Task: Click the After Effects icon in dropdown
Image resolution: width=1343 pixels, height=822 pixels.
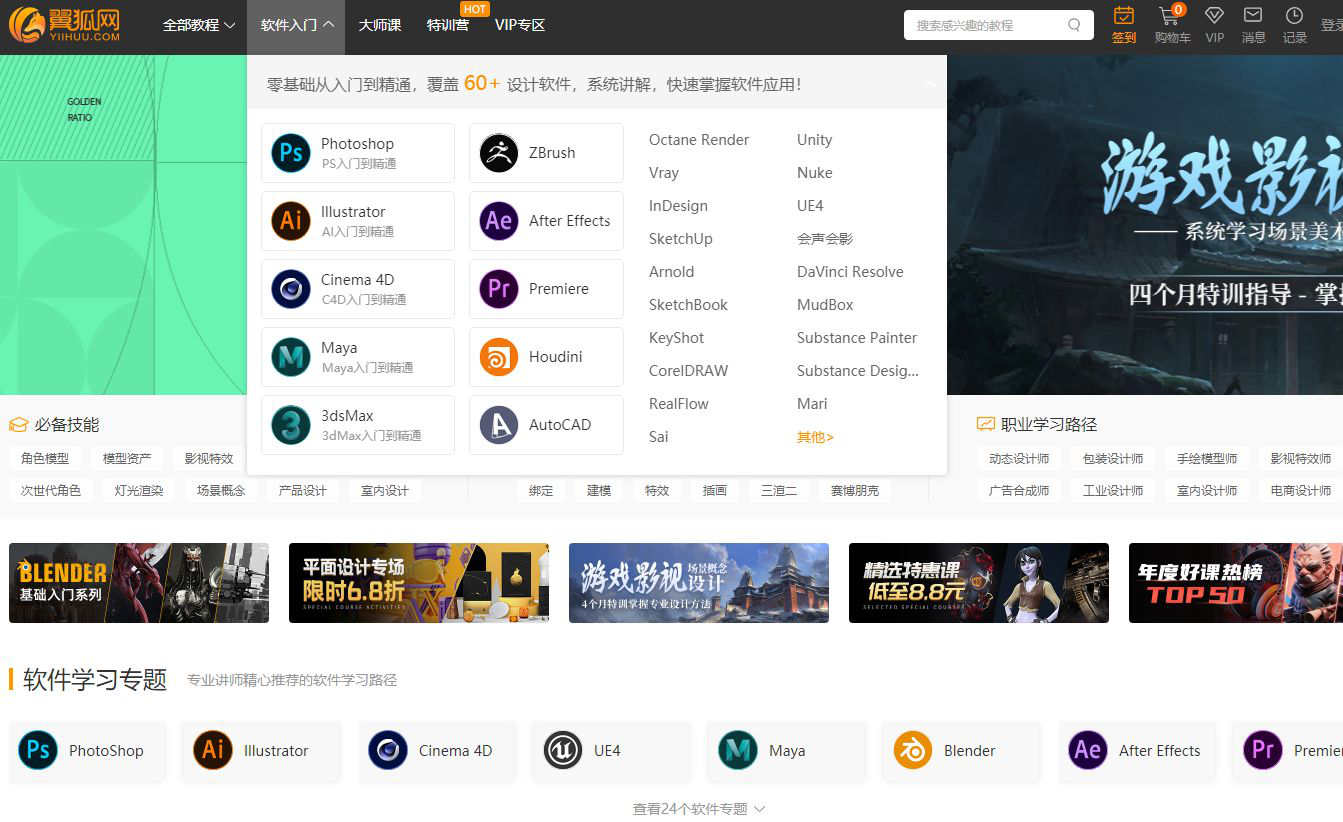Action: coord(499,221)
